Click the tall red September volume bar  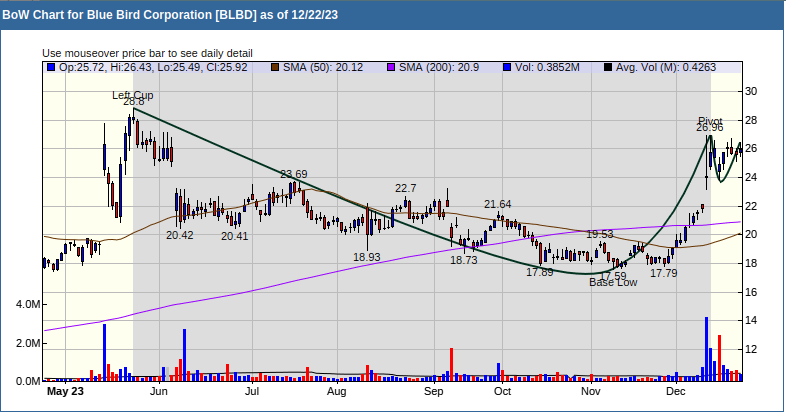451,364
